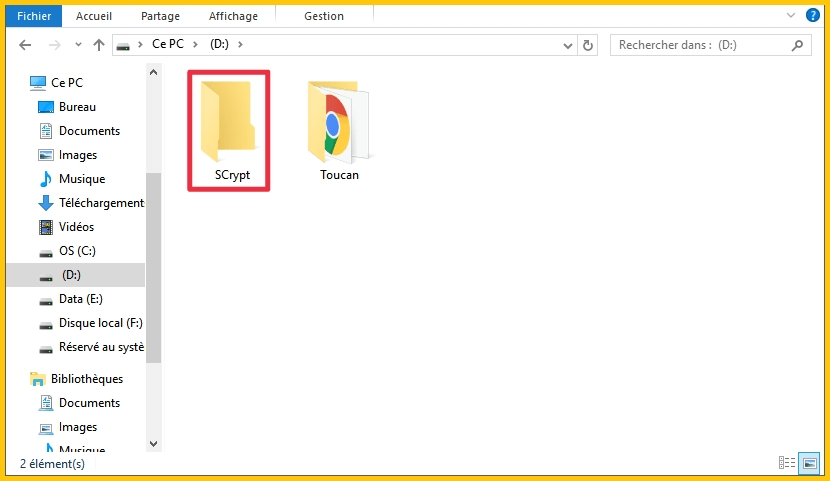Image resolution: width=830 pixels, height=481 pixels.
Task: Open Images under Ce PC
Action: (78, 155)
